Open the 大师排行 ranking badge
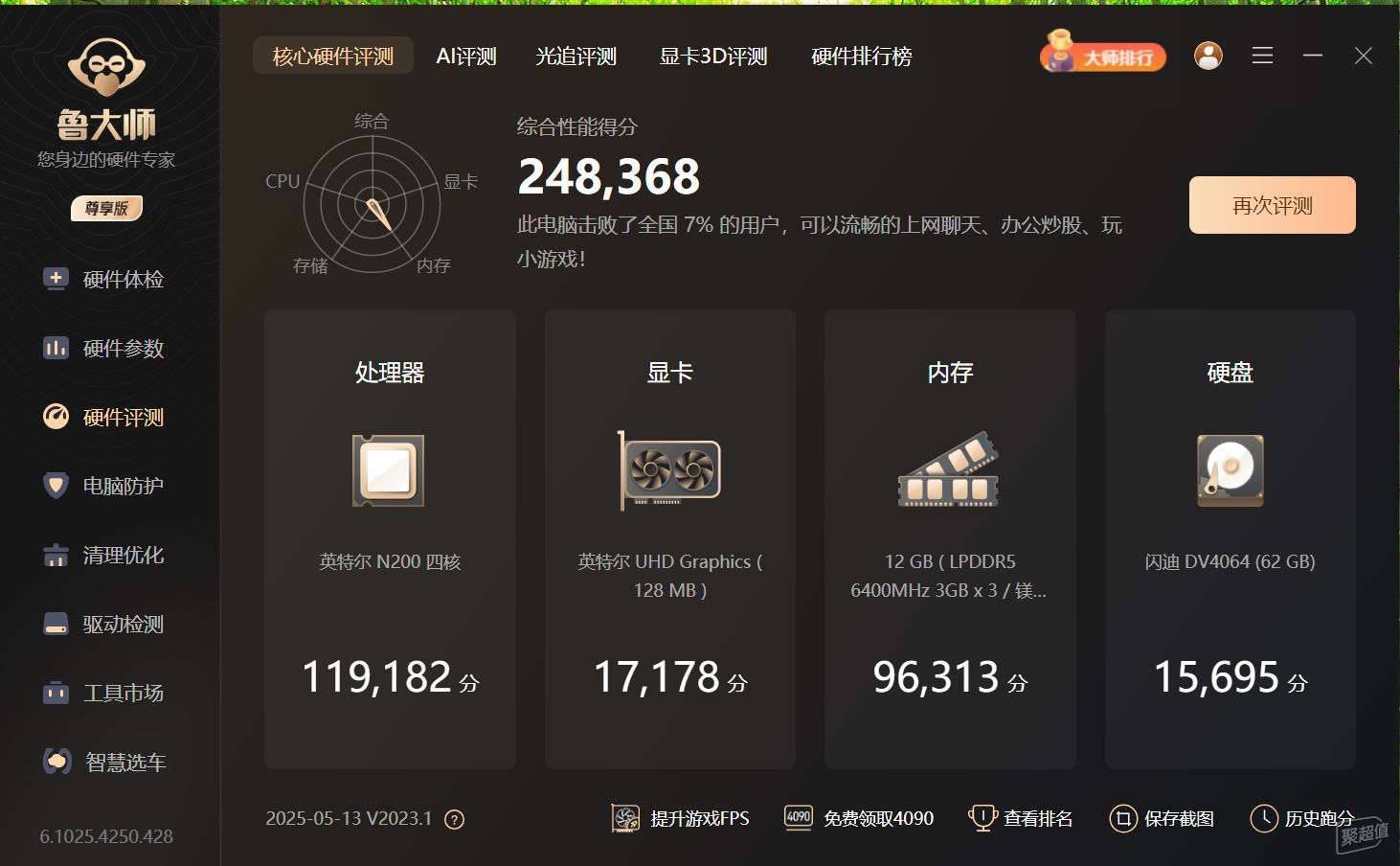The height and width of the screenshot is (866, 1400). click(1103, 54)
